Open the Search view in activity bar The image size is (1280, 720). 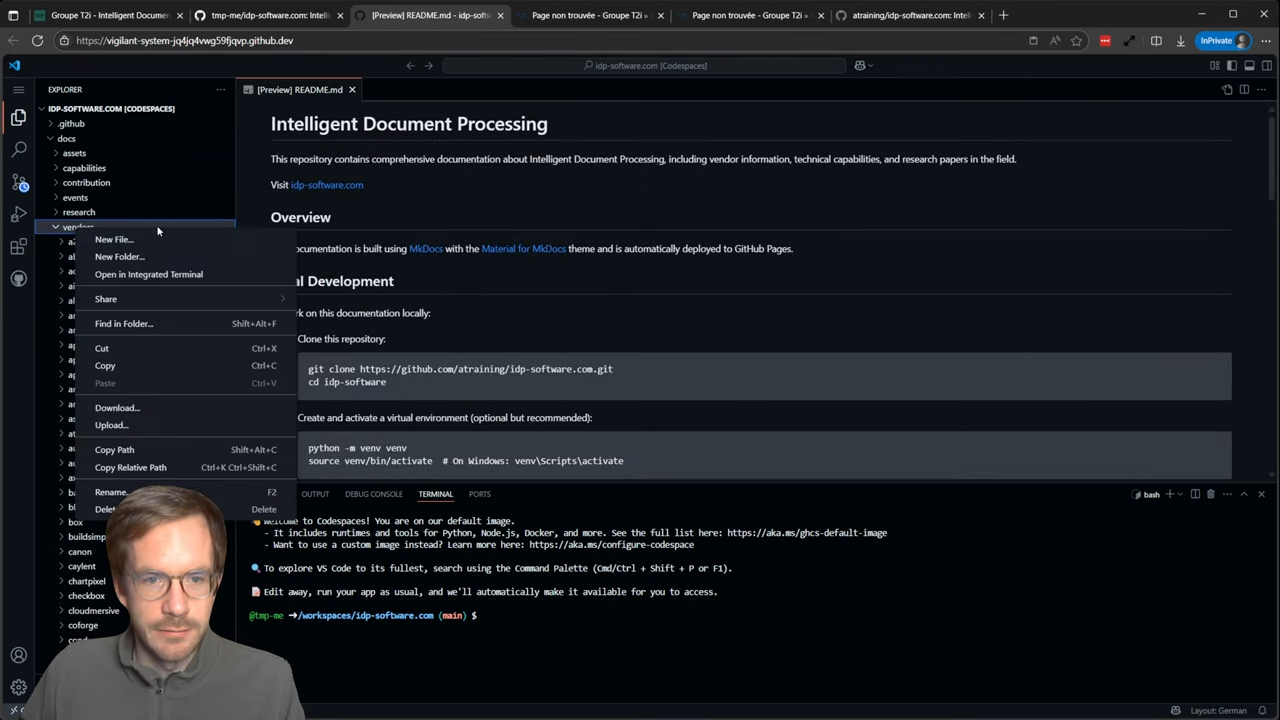click(18, 150)
